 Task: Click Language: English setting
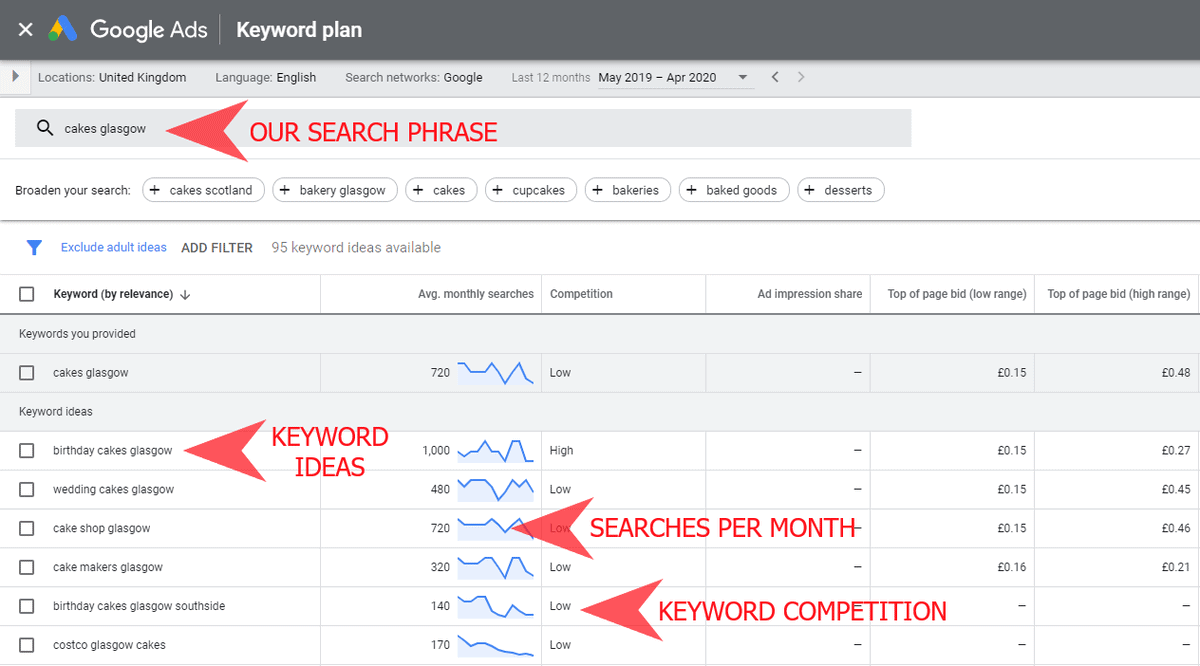click(x=266, y=77)
